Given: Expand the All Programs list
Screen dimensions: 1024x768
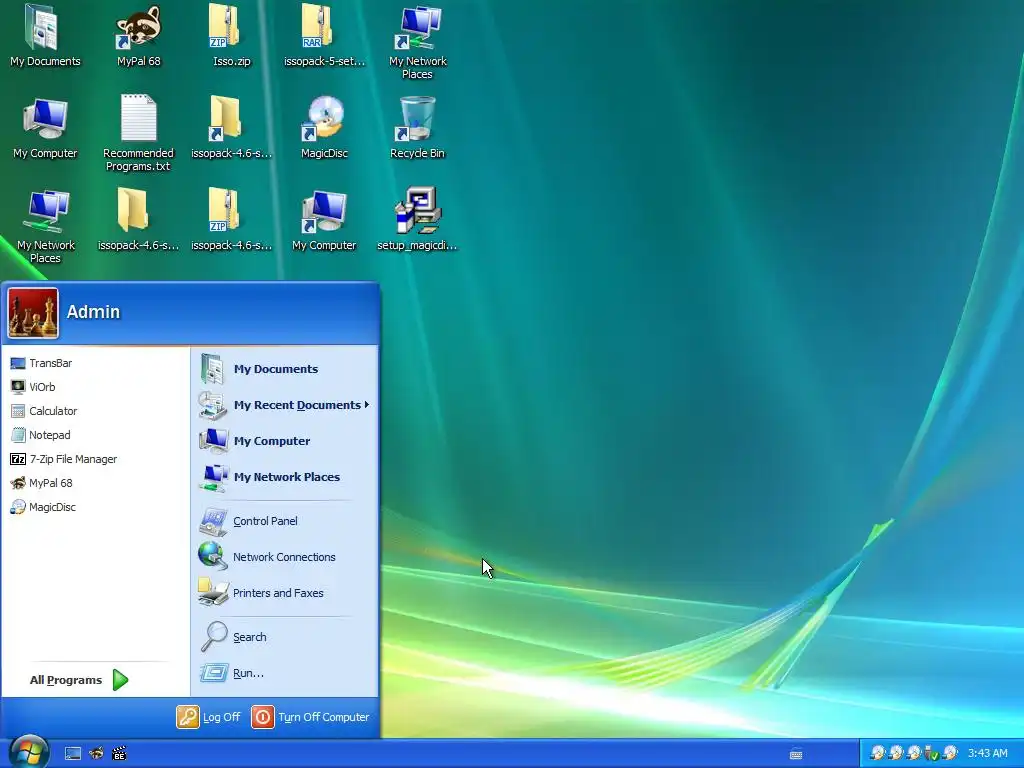Looking at the screenshot, I should click(x=78, y=680).
